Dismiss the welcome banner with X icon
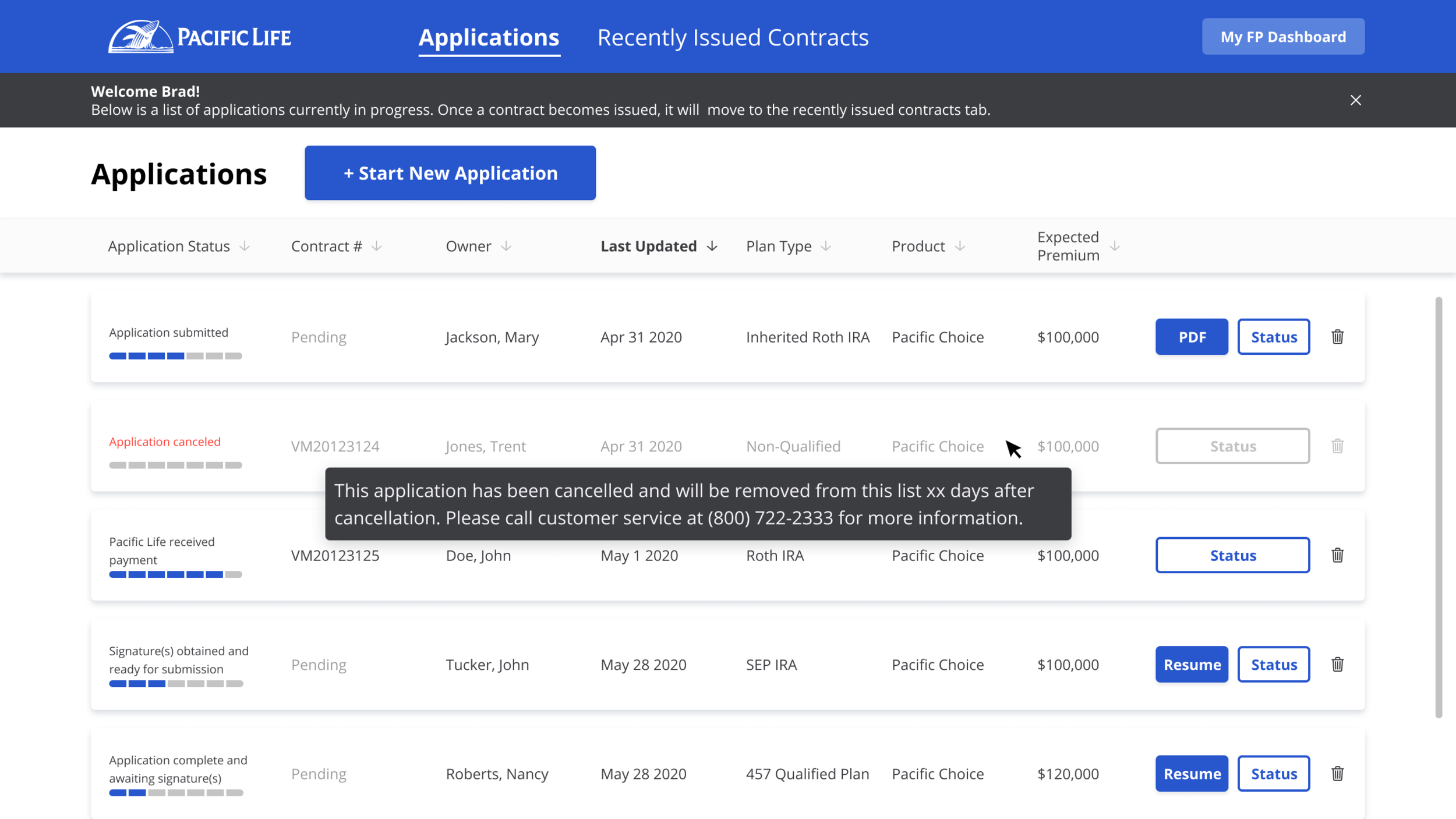This screenshot has height=819, width=1456. click(x=1355, y=100)
